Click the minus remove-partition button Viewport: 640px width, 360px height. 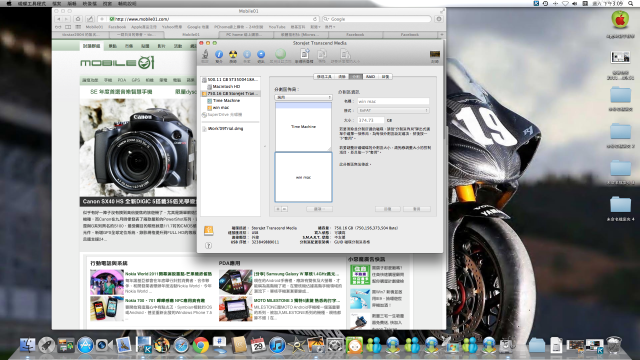pyautogui.click(x=284, y=209)
